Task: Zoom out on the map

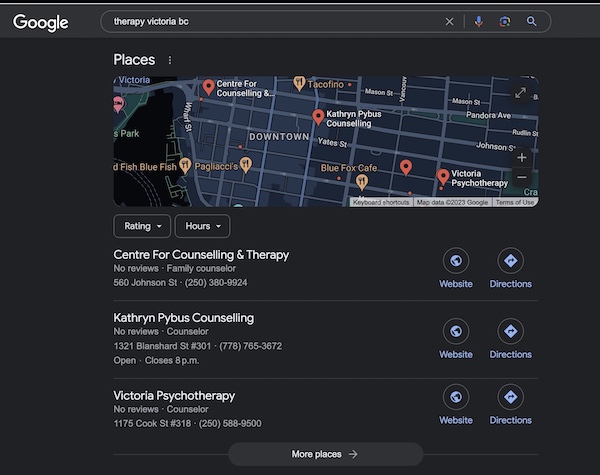Action: [522, 177]
